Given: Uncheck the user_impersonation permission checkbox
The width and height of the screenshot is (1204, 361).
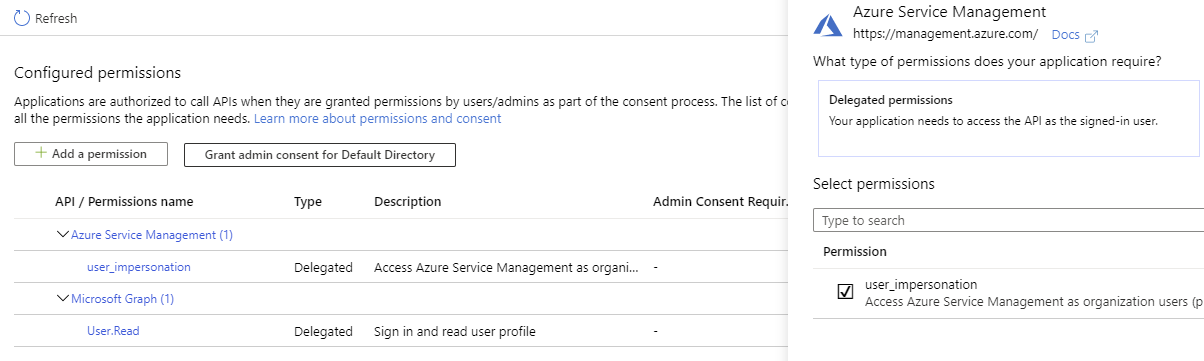Looking at the screenshot, I should click(845, 292).
